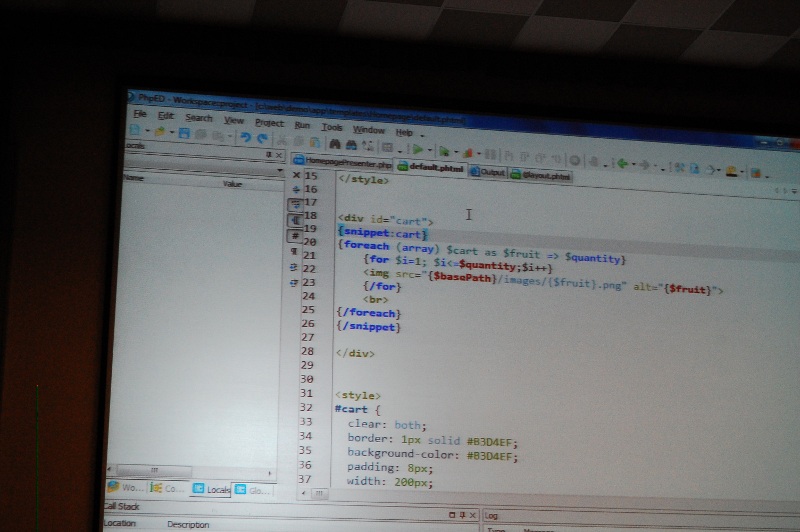Expand the Run button dropdown arrow
Screen dimensions: 800x532
pyautogui.click(x=430, y=150)
